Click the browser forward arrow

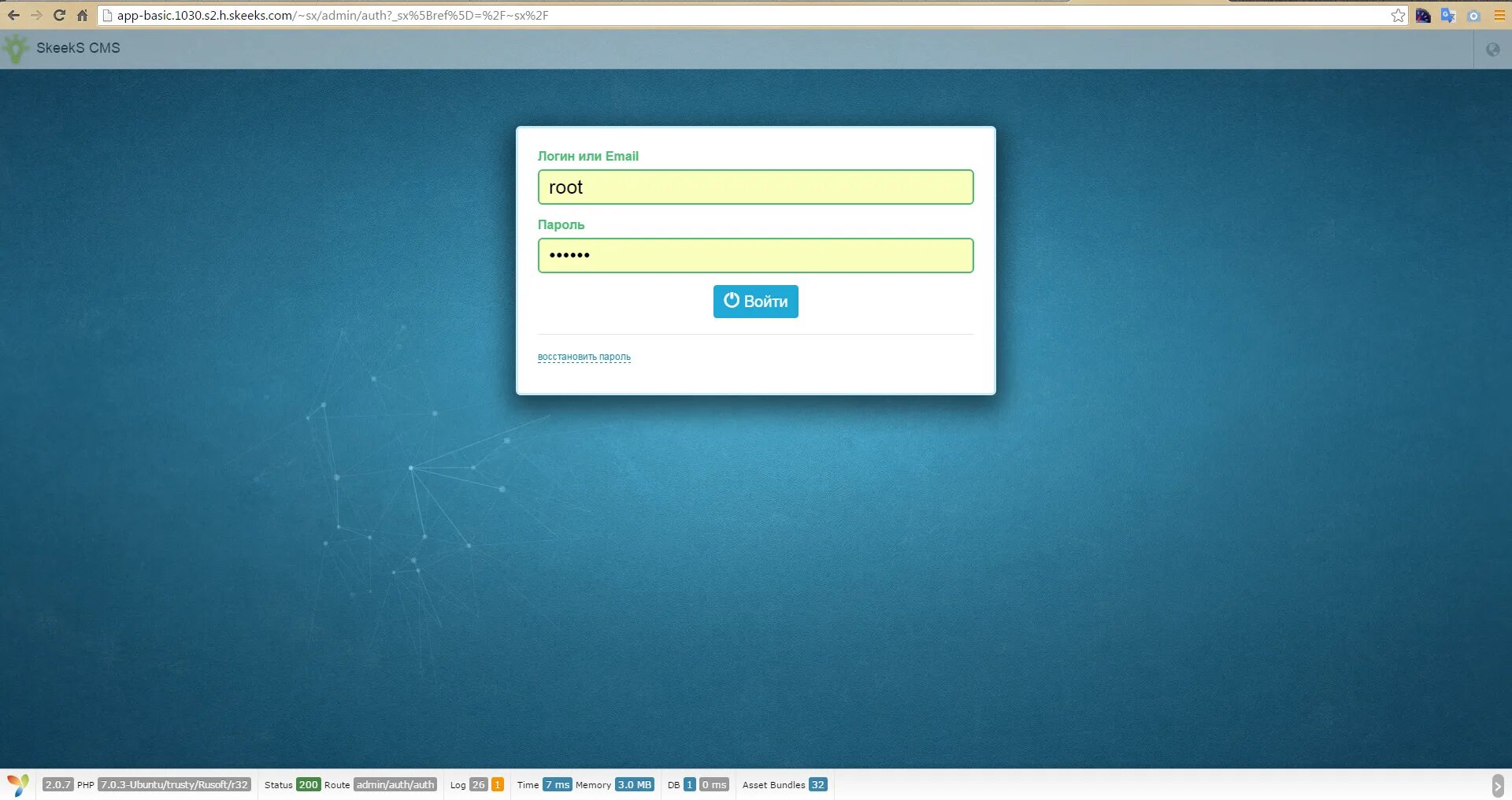click(x=36, y=15)
